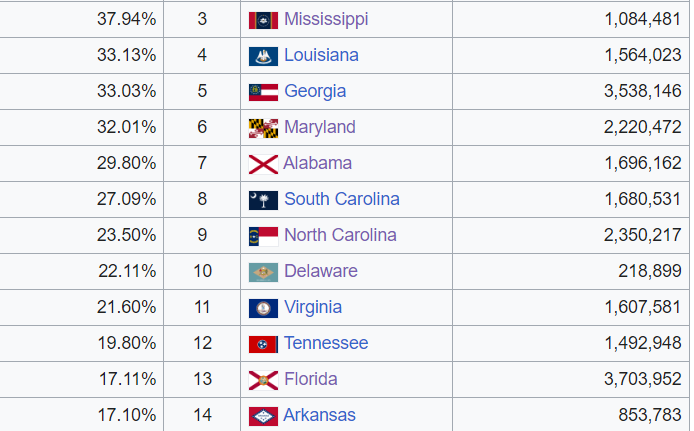The width and height of the screenshot is (694, 431).
Task: Click the Florida flag icon
Action: point(263,381)
